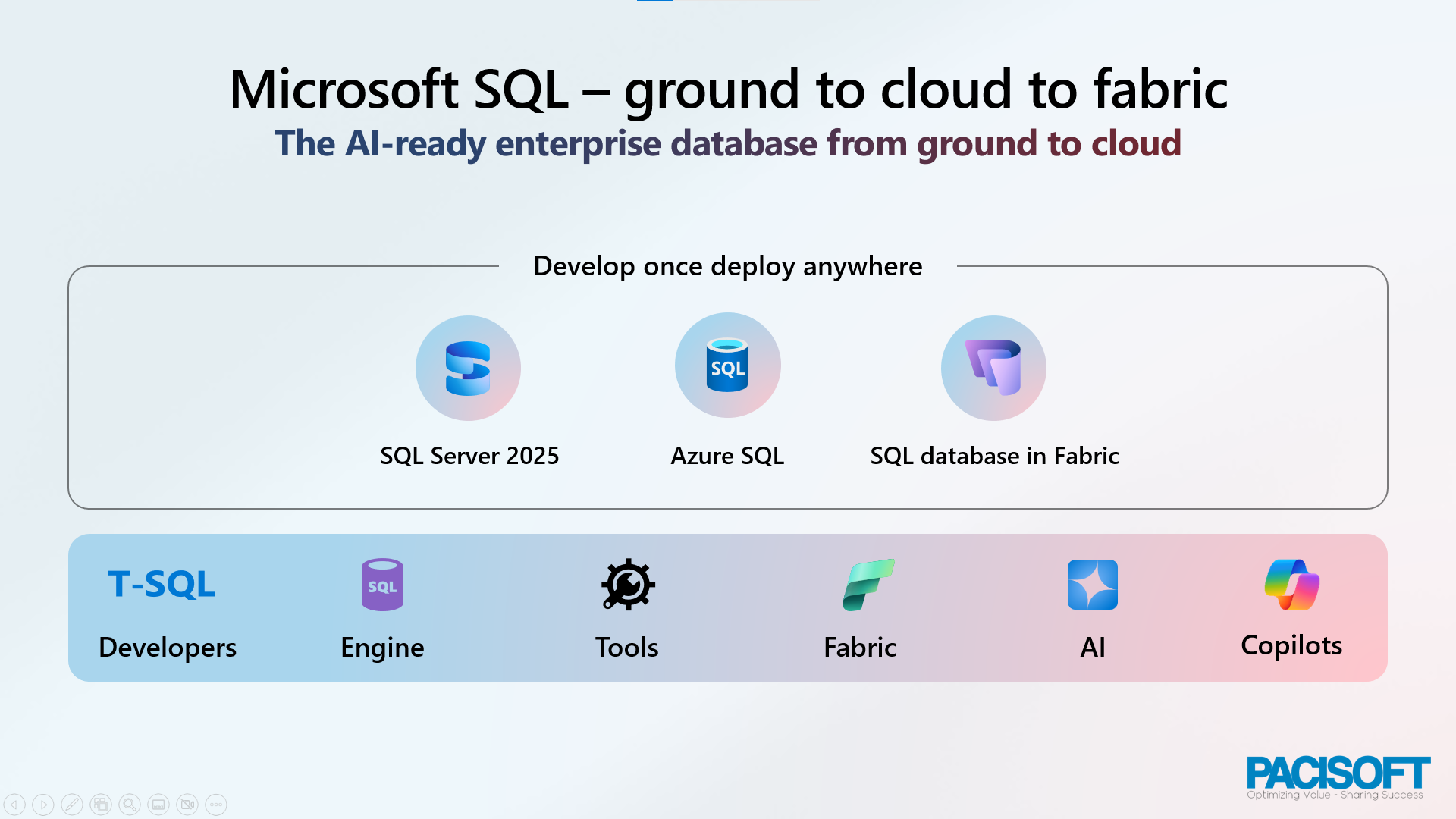Toggle subtitles button in slideshow controls
Screen dimensions: 1456x819
point(158,805)
